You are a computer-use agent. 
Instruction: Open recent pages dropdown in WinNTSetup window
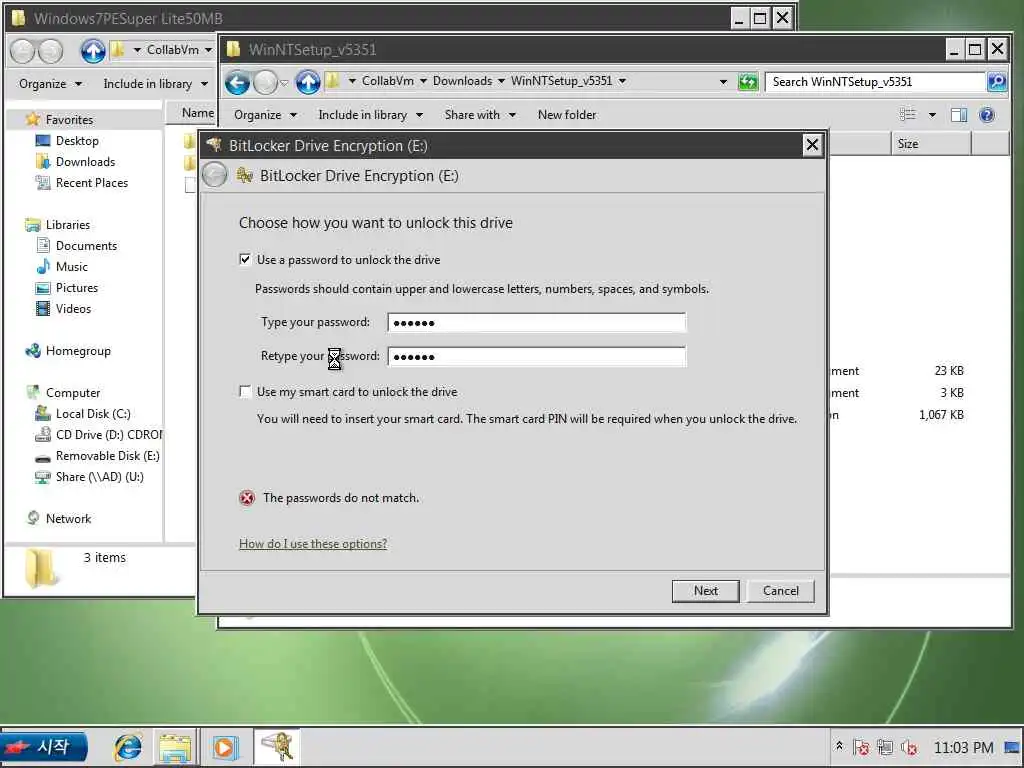click(284, 82)
